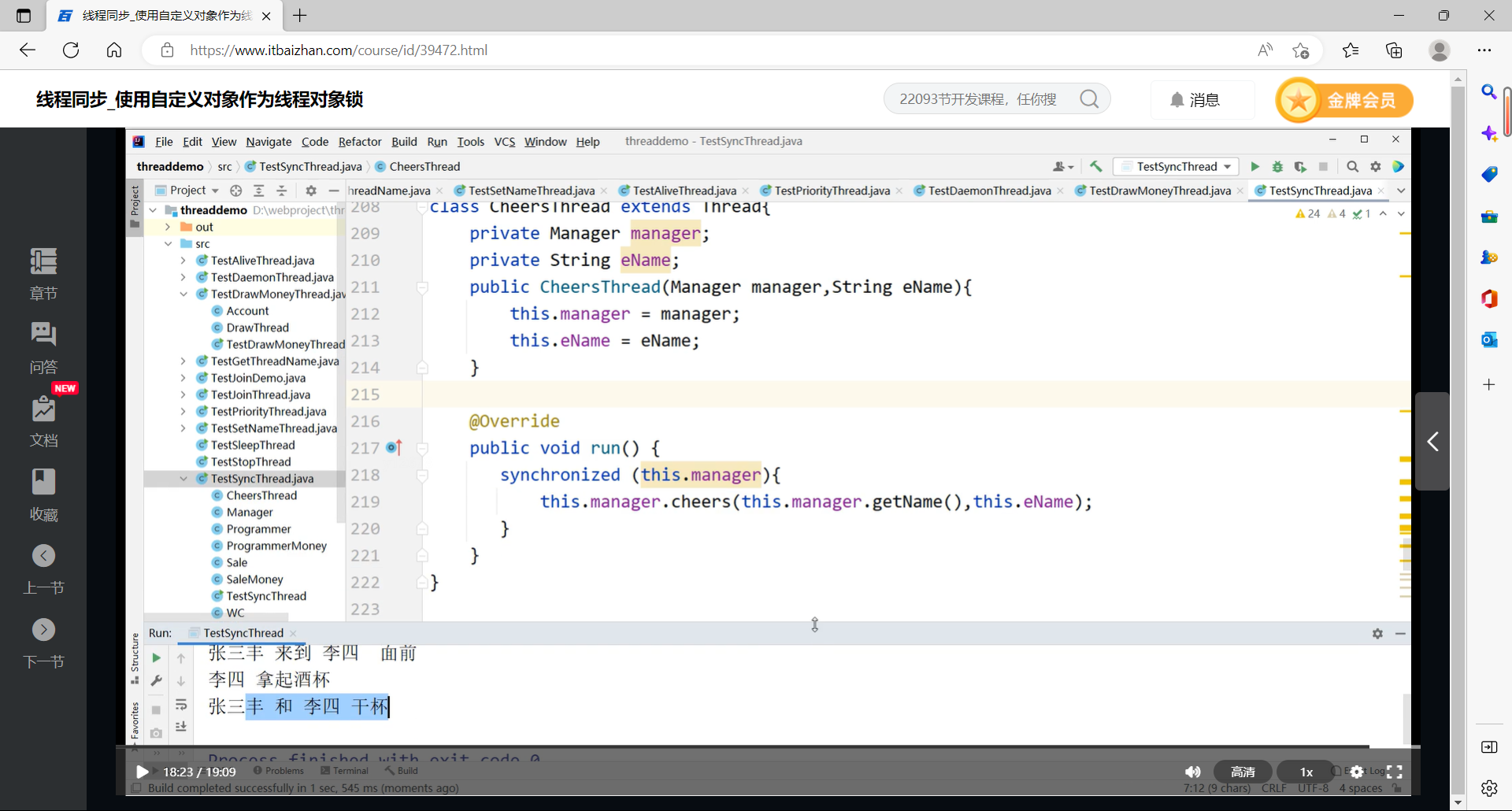Add page to browser favorites star
Image resolution: width=1512 pixels, height=811 pixels.
pos(1300,50)
